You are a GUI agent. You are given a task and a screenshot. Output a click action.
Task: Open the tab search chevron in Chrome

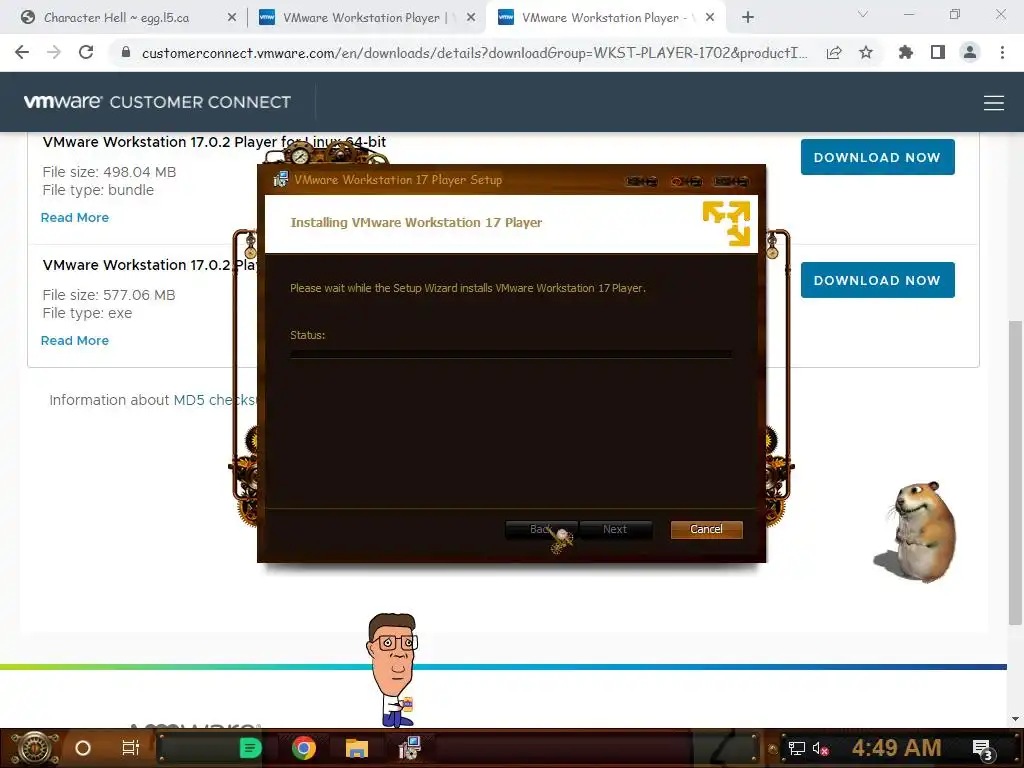tap(863, 14)
